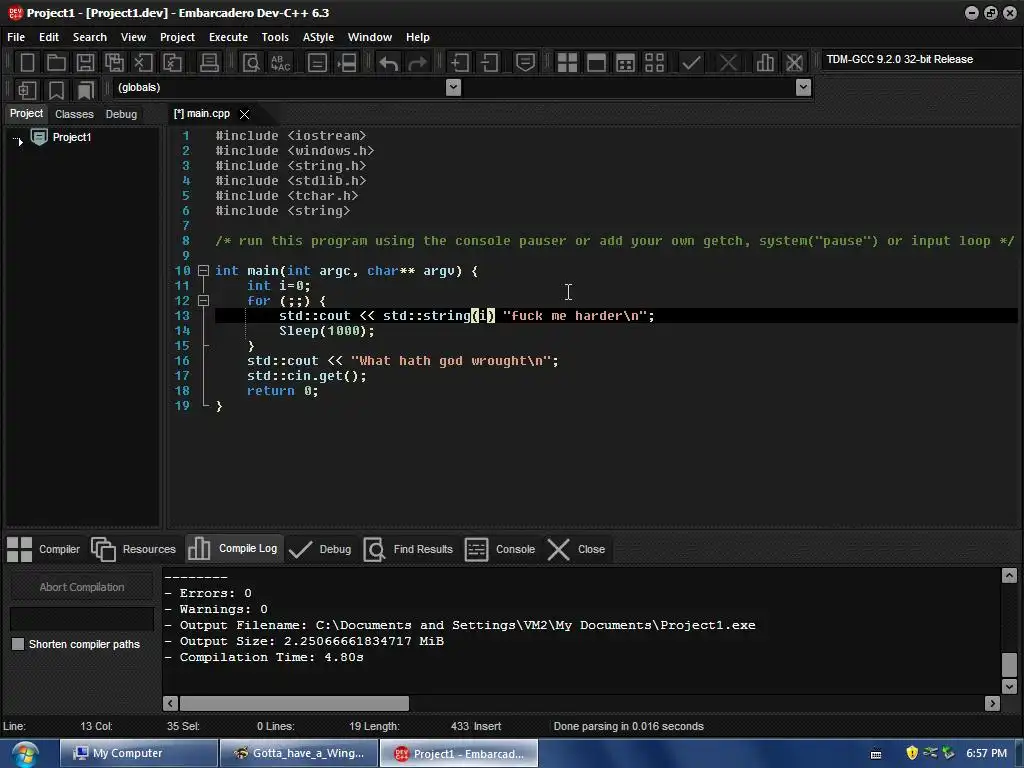Click the Rebuild All toolbar icon
1024x768 pixels.
click(x=654, y=63)
